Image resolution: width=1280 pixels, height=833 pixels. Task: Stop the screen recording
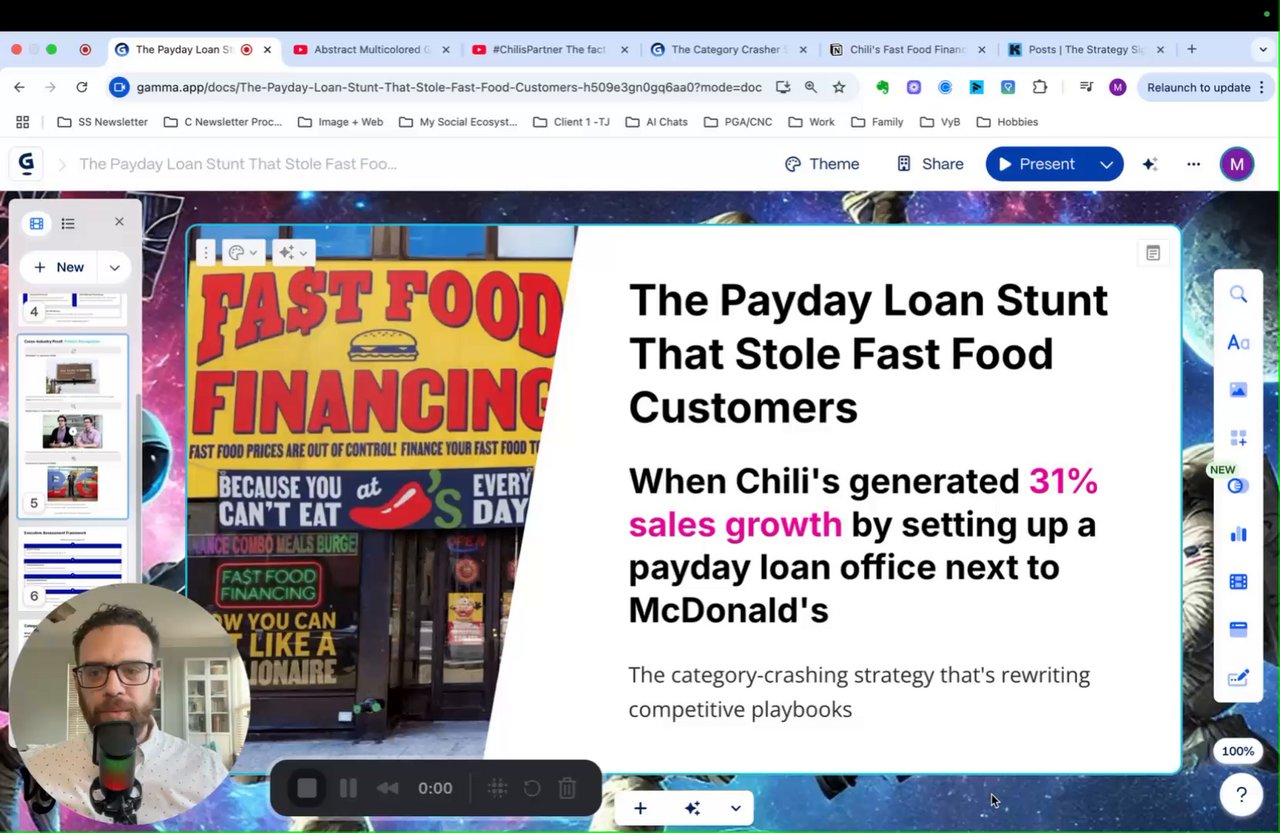307,788
